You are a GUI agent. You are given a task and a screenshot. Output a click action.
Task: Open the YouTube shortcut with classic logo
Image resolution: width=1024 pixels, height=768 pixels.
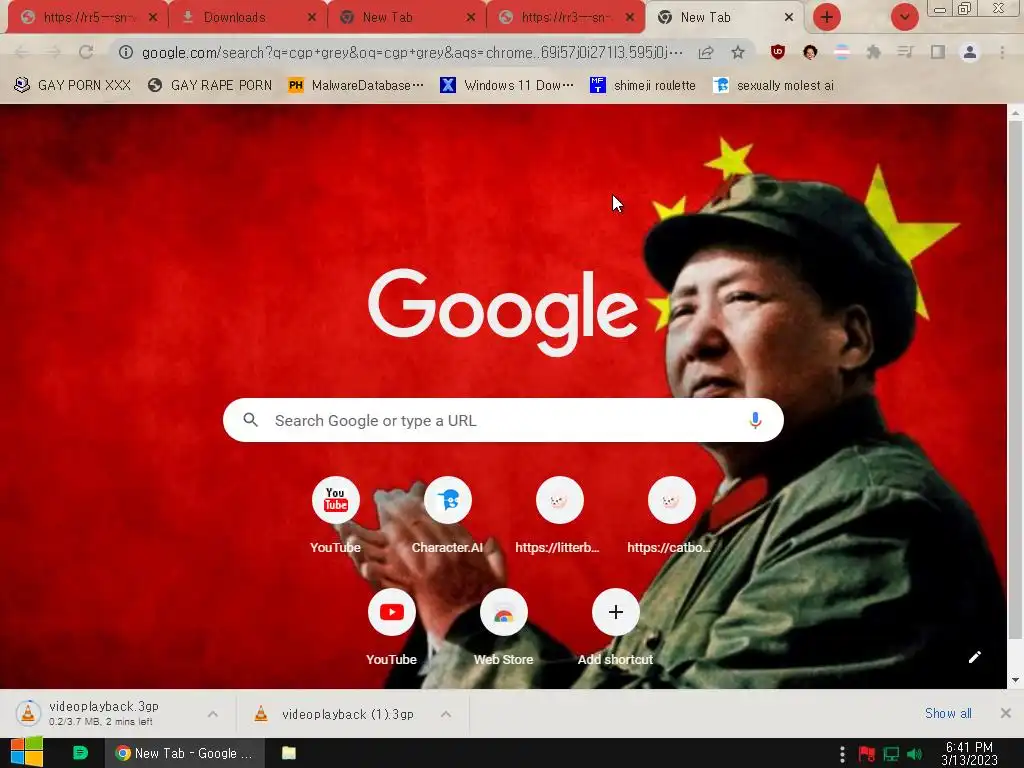click(x=336, y=500)
